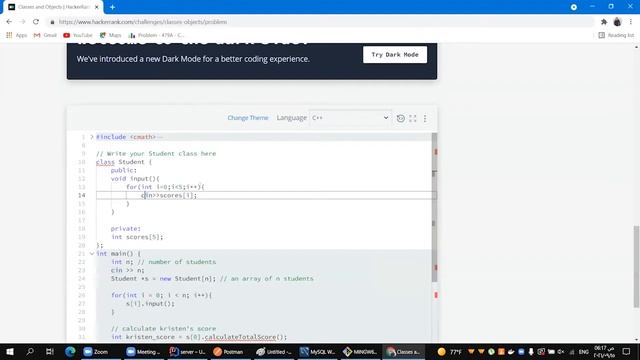Open the Problem 479A bookmark
This screenshot has height=360, width=640.
pos(156,35)
